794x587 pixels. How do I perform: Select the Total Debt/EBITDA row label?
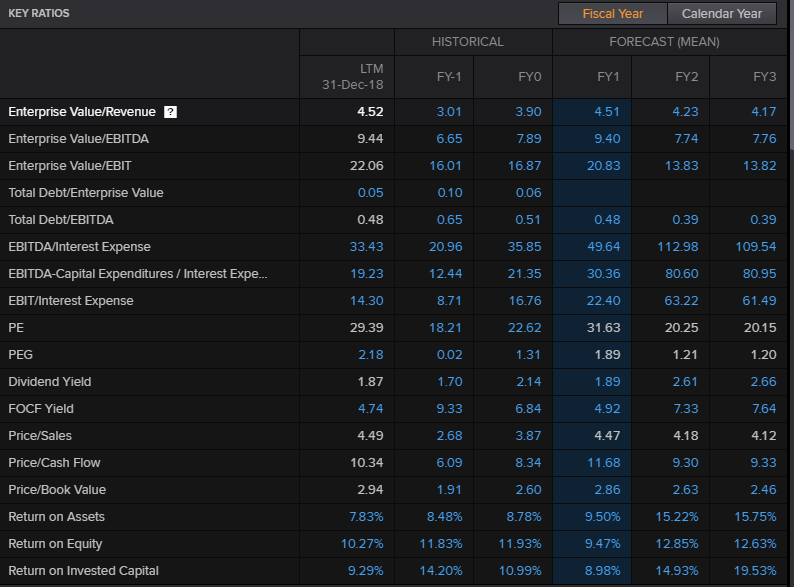pos(61,220)
